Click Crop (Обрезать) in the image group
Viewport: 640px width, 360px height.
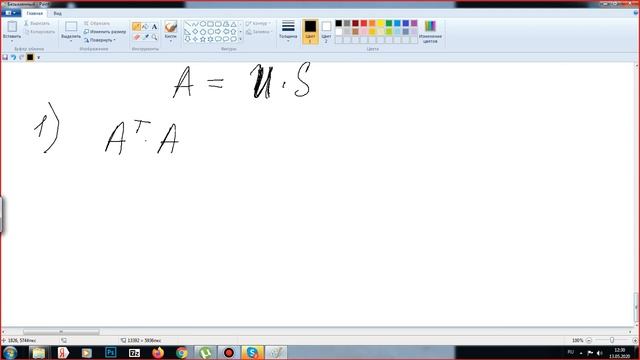pyautogui.click(x=97, y=23)
